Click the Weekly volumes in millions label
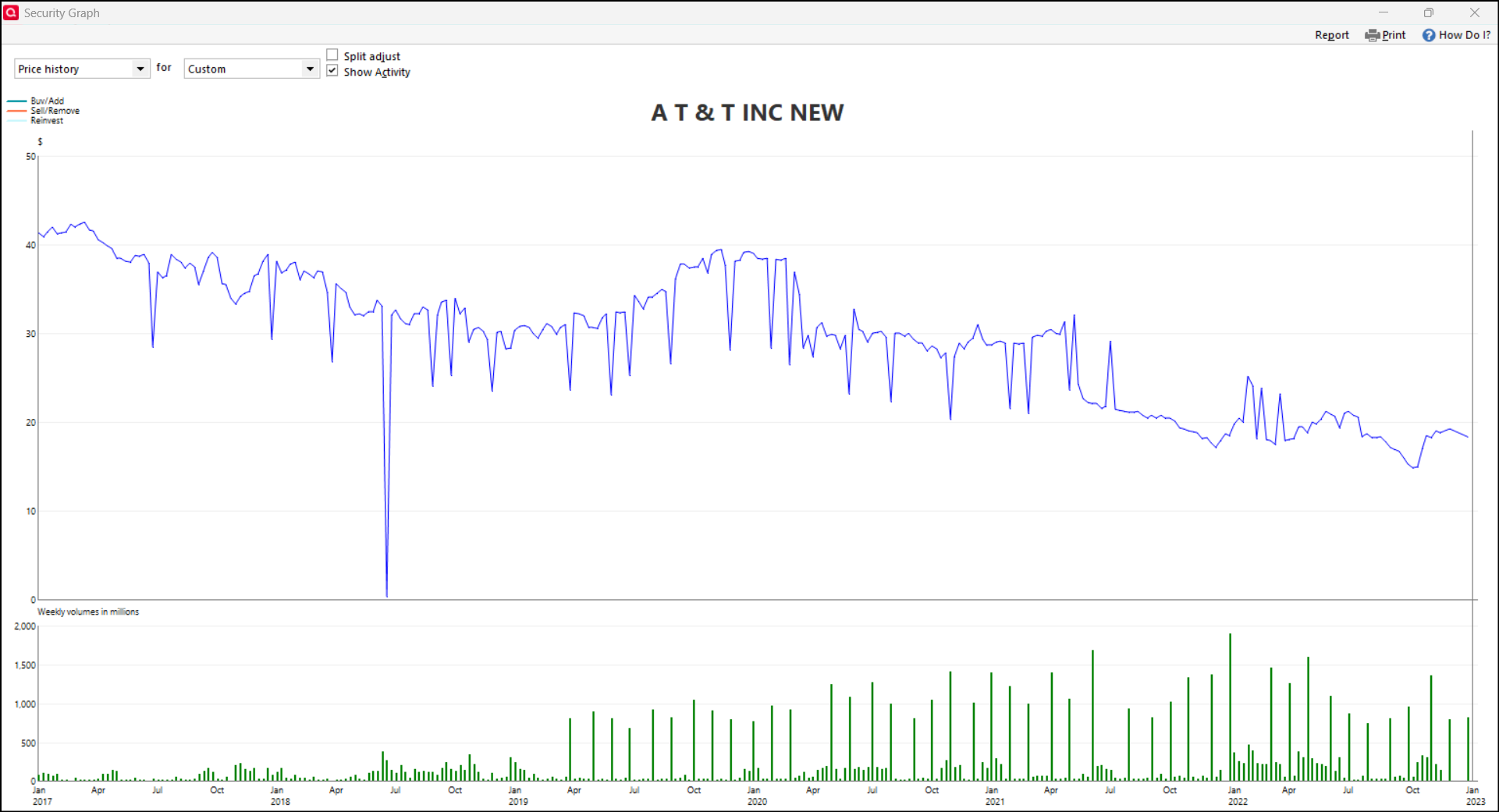This screenshot has height=812, width=1499. pos(88,612)
